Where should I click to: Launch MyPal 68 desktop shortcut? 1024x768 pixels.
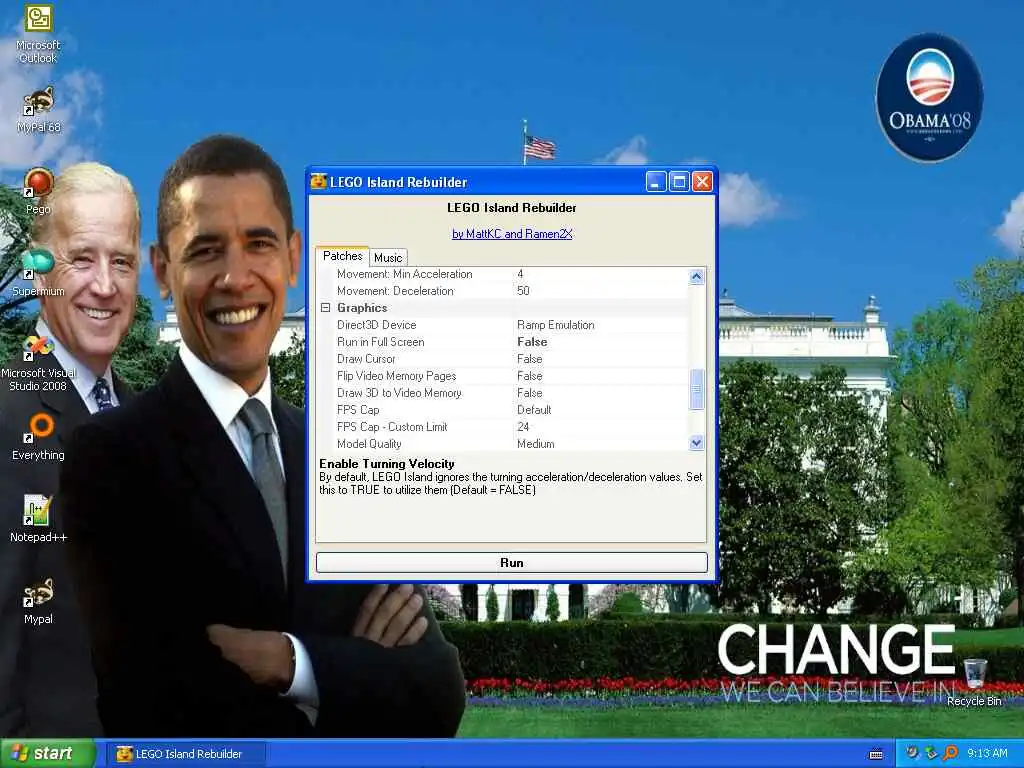click(39, 109)
